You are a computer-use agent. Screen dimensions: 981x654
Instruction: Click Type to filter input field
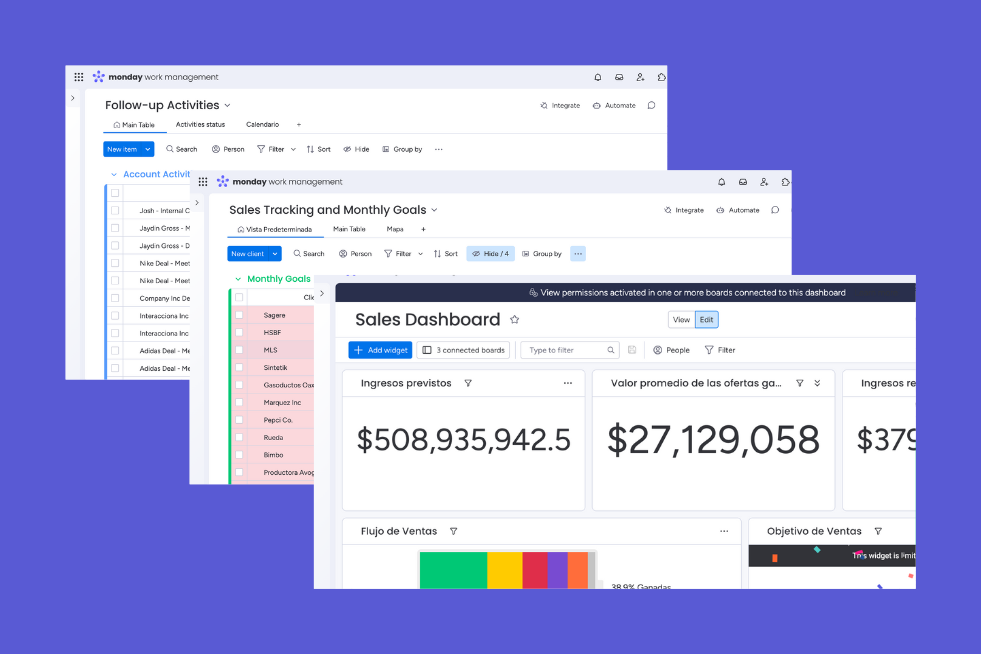click(x=570, y=350)
